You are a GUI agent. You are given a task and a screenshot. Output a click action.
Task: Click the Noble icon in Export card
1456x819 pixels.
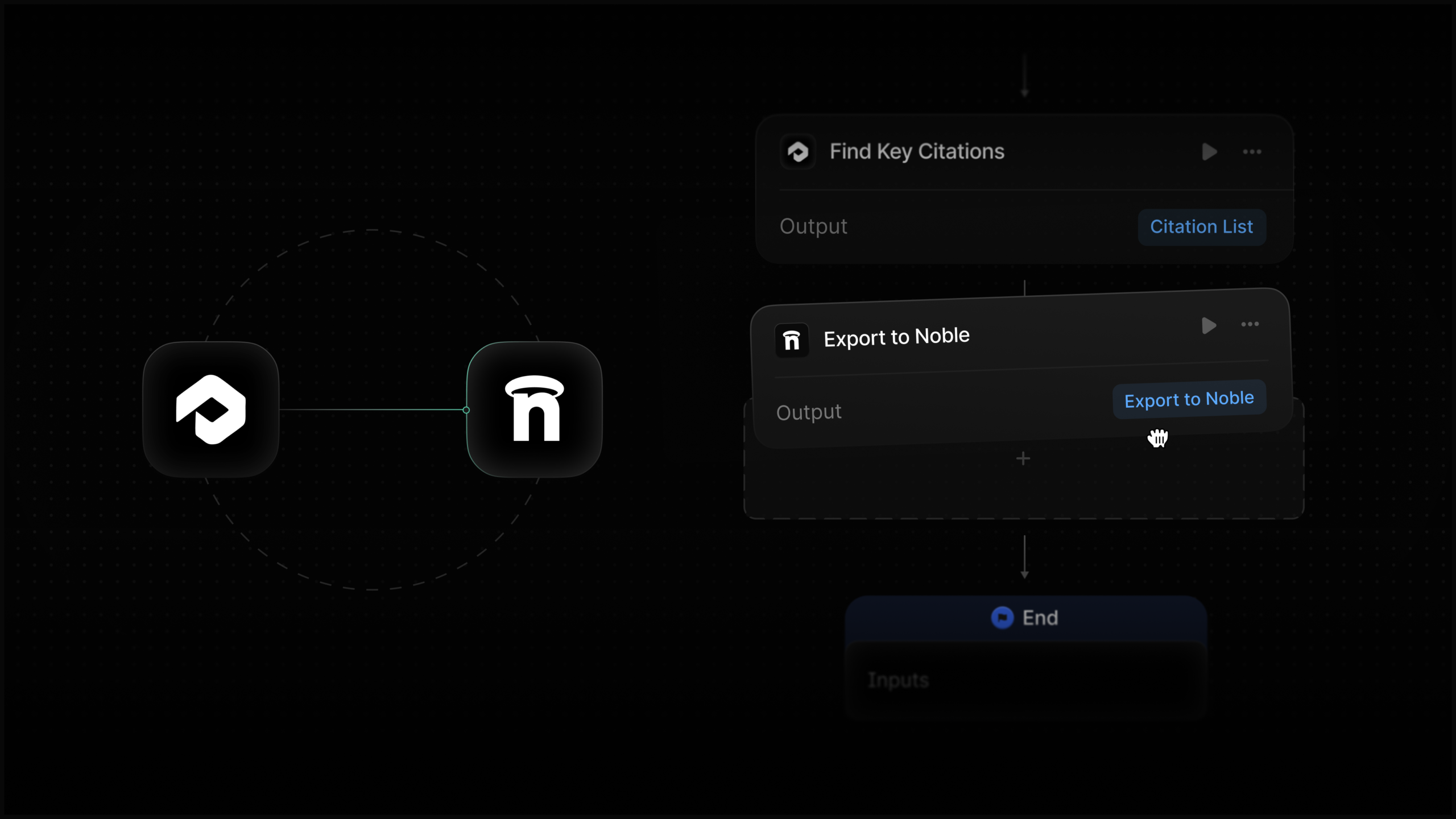click(792, 341)
